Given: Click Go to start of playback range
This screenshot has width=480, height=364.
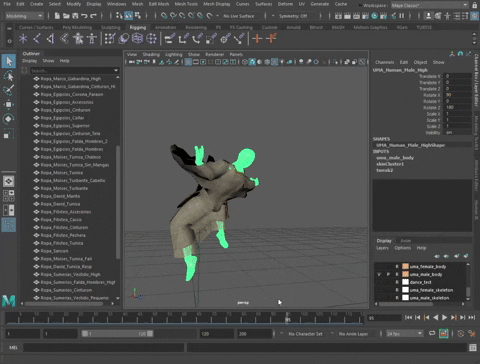Looking at the screenshot, I should coord(408,317).
